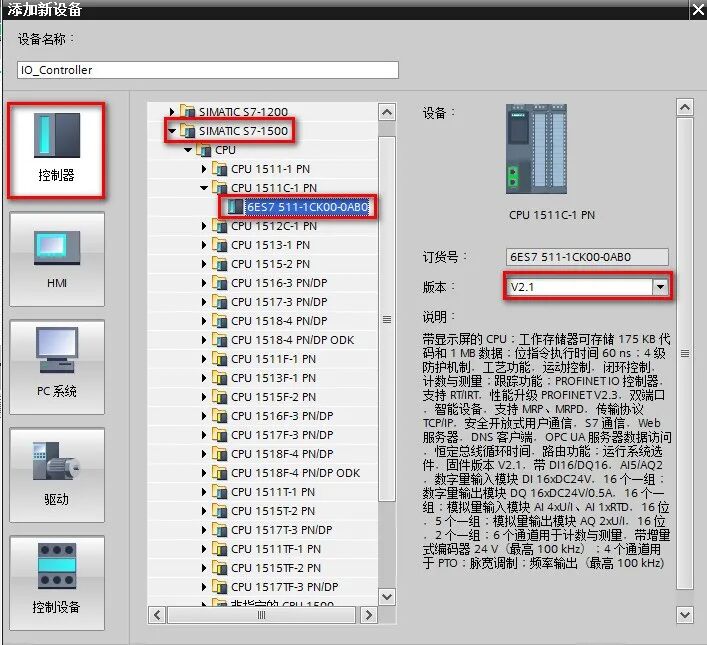
Task: Click the CPU 1517T-3 PN/DP folder icon
Action: 220,530
